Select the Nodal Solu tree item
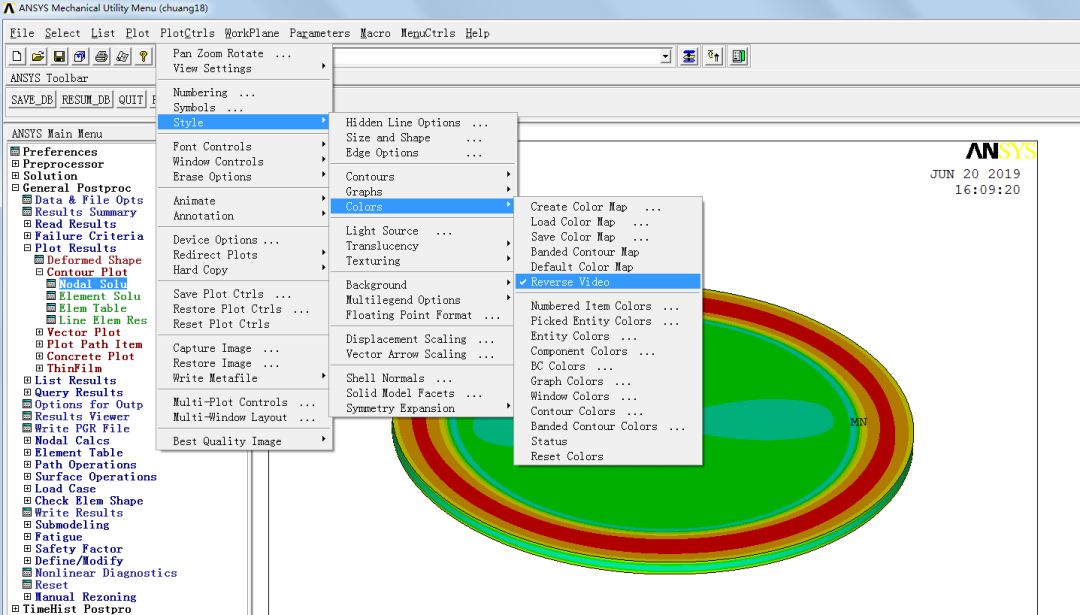 coord(93,284)
